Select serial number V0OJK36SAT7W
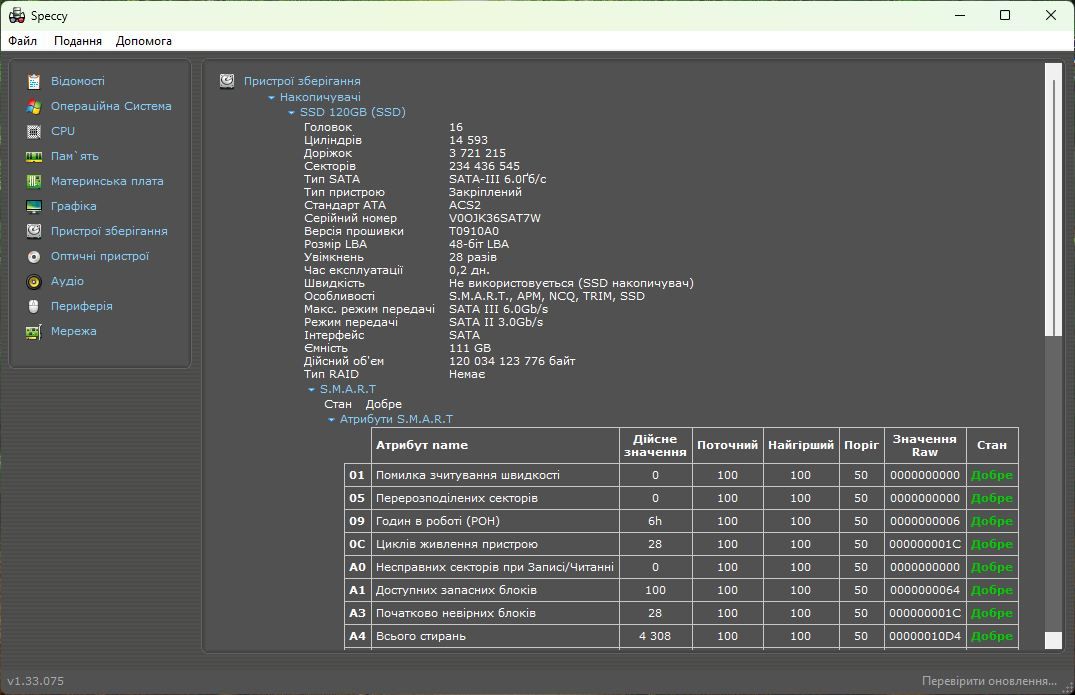 [495, 218]
